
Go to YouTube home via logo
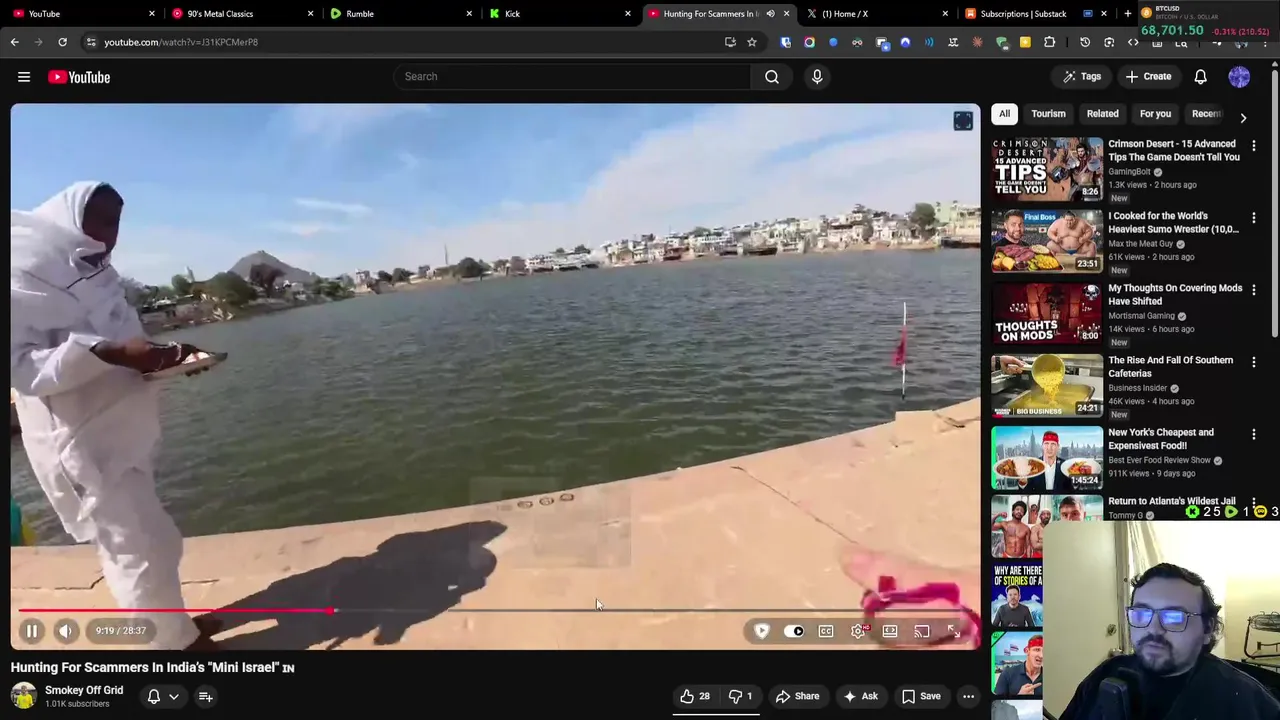(79, 77)
